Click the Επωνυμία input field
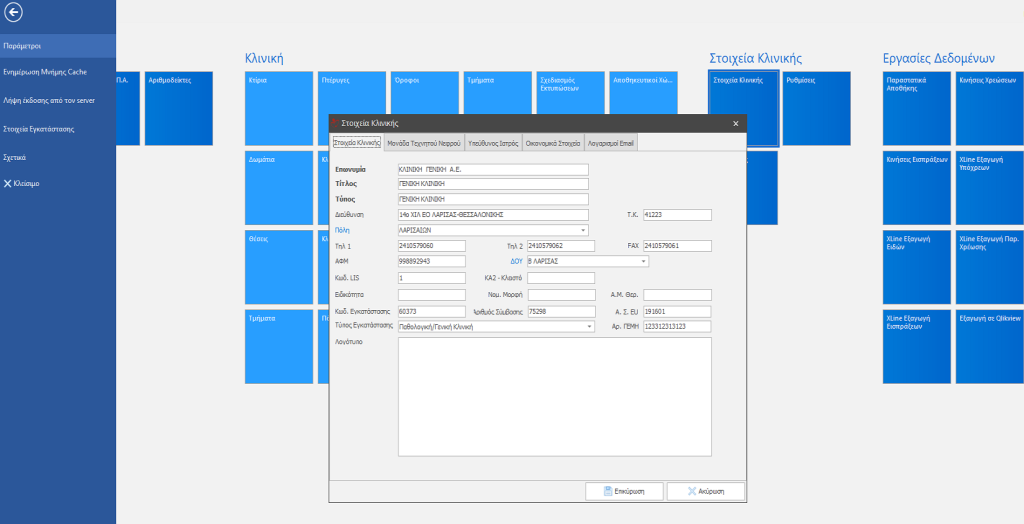1024x524 pixels. coord(493,169)
